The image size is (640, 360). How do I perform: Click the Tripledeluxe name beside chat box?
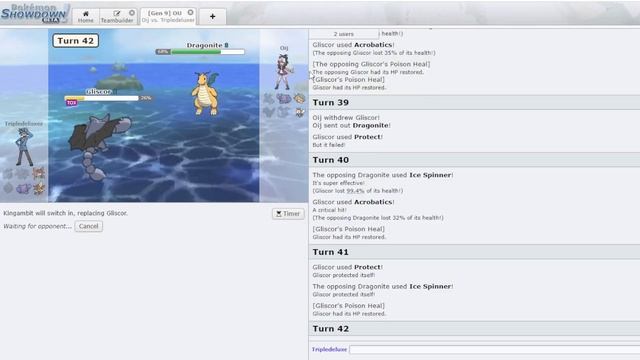(x=329, y=349)
